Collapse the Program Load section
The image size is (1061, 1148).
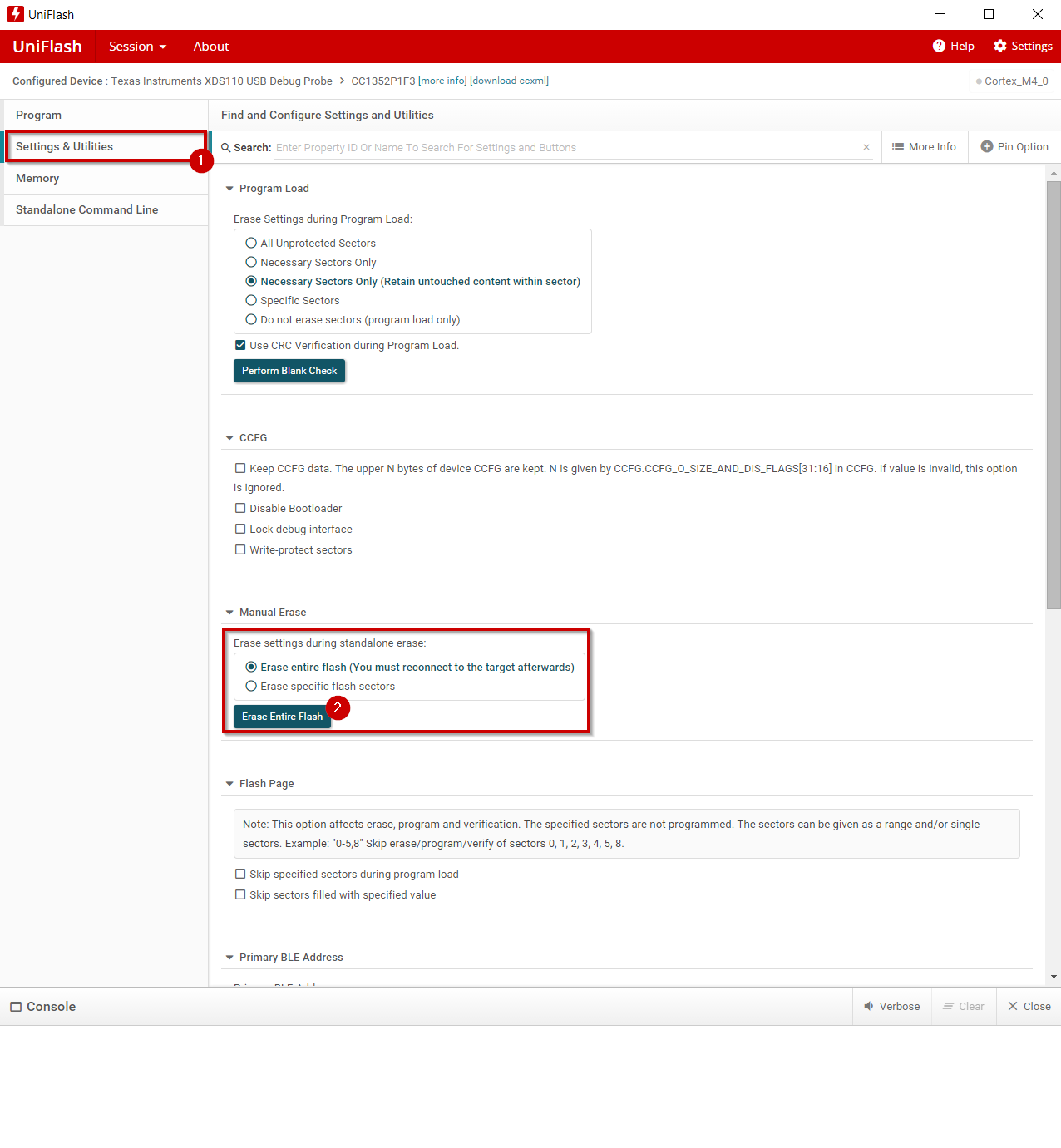[229, 189]
